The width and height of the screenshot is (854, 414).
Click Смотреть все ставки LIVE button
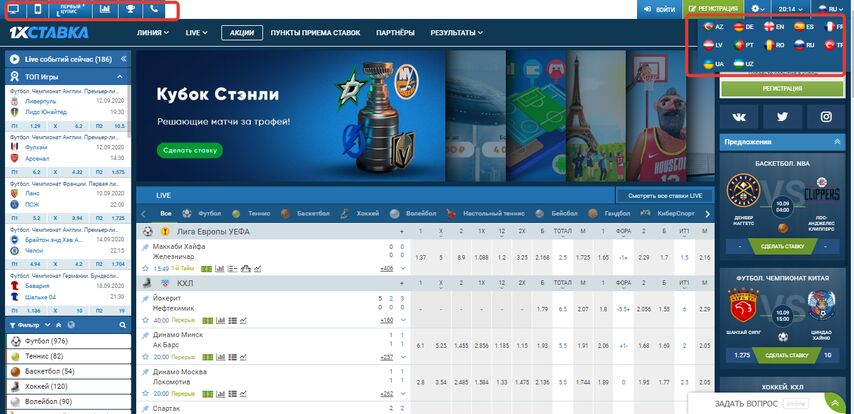[664, 196]
